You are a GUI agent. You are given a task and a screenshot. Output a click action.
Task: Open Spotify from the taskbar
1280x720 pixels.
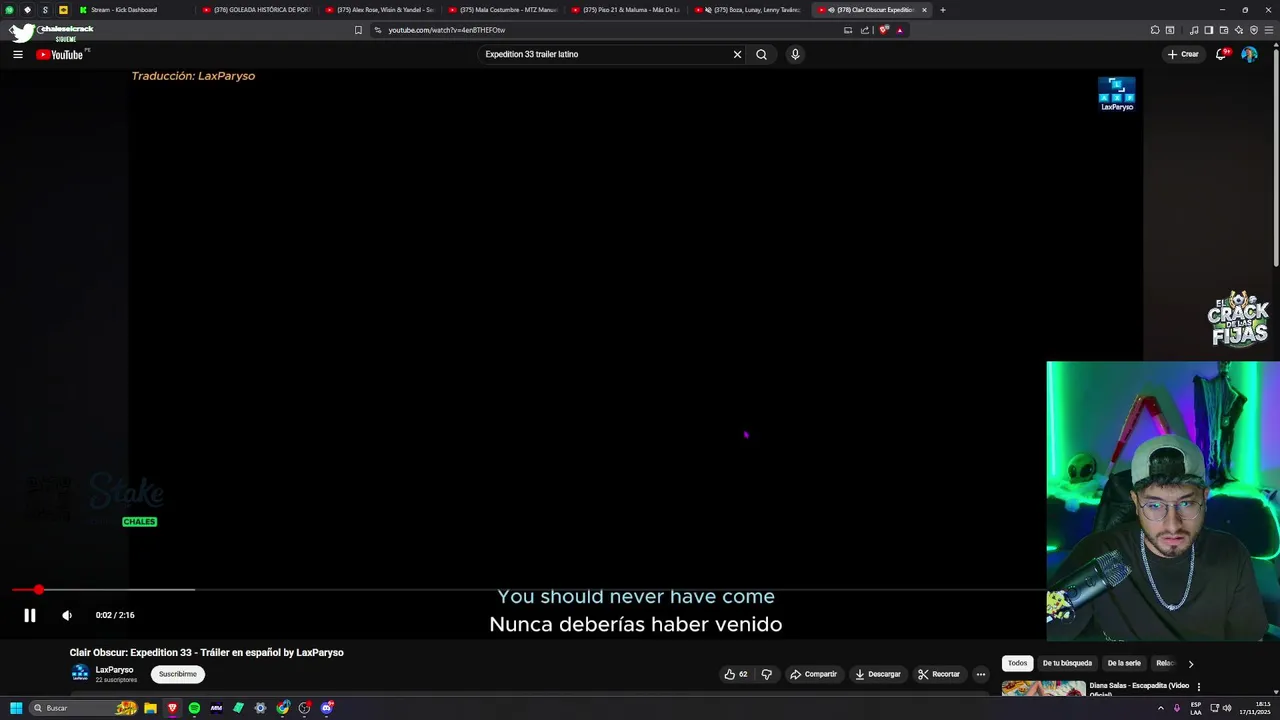pos(194,708)
